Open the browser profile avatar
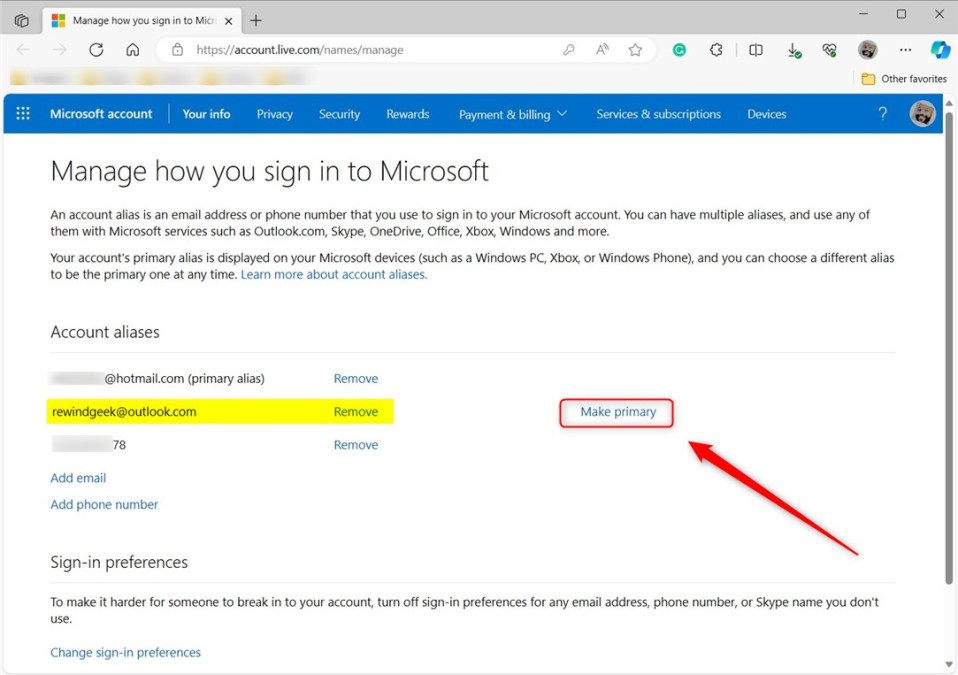958x675 pixels. (868, 50)
